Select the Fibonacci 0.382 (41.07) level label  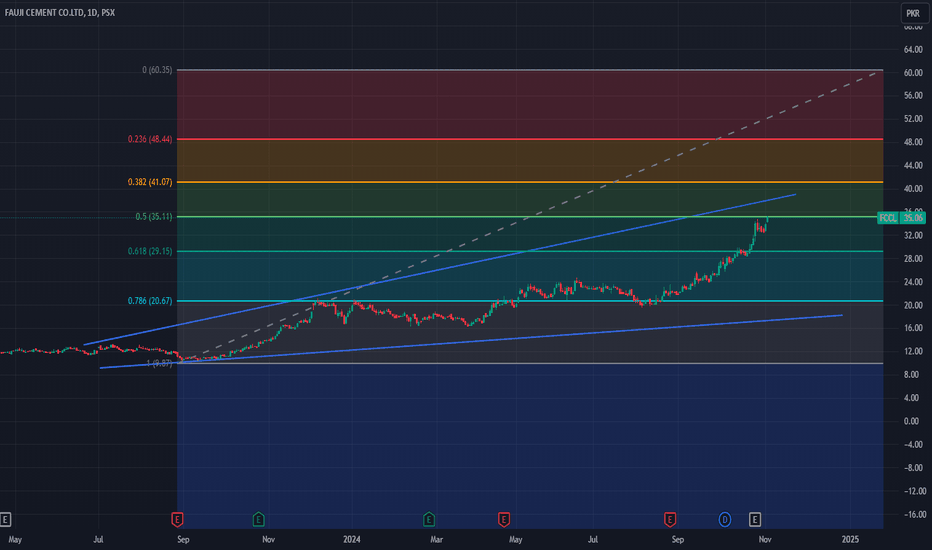150,182
